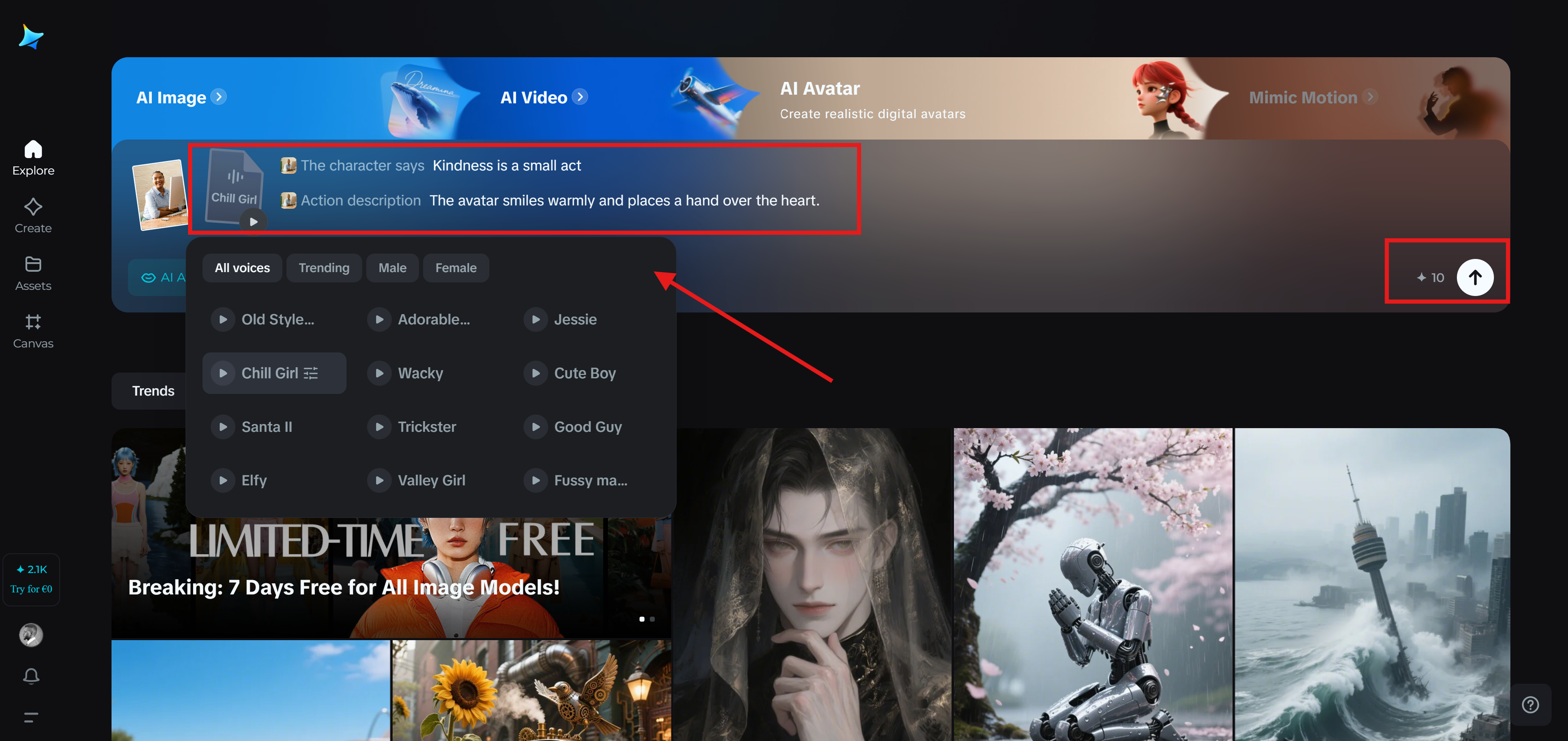Expand the sidebar menu lines icon
The image size is (1568, 741).
pos(31,717)
